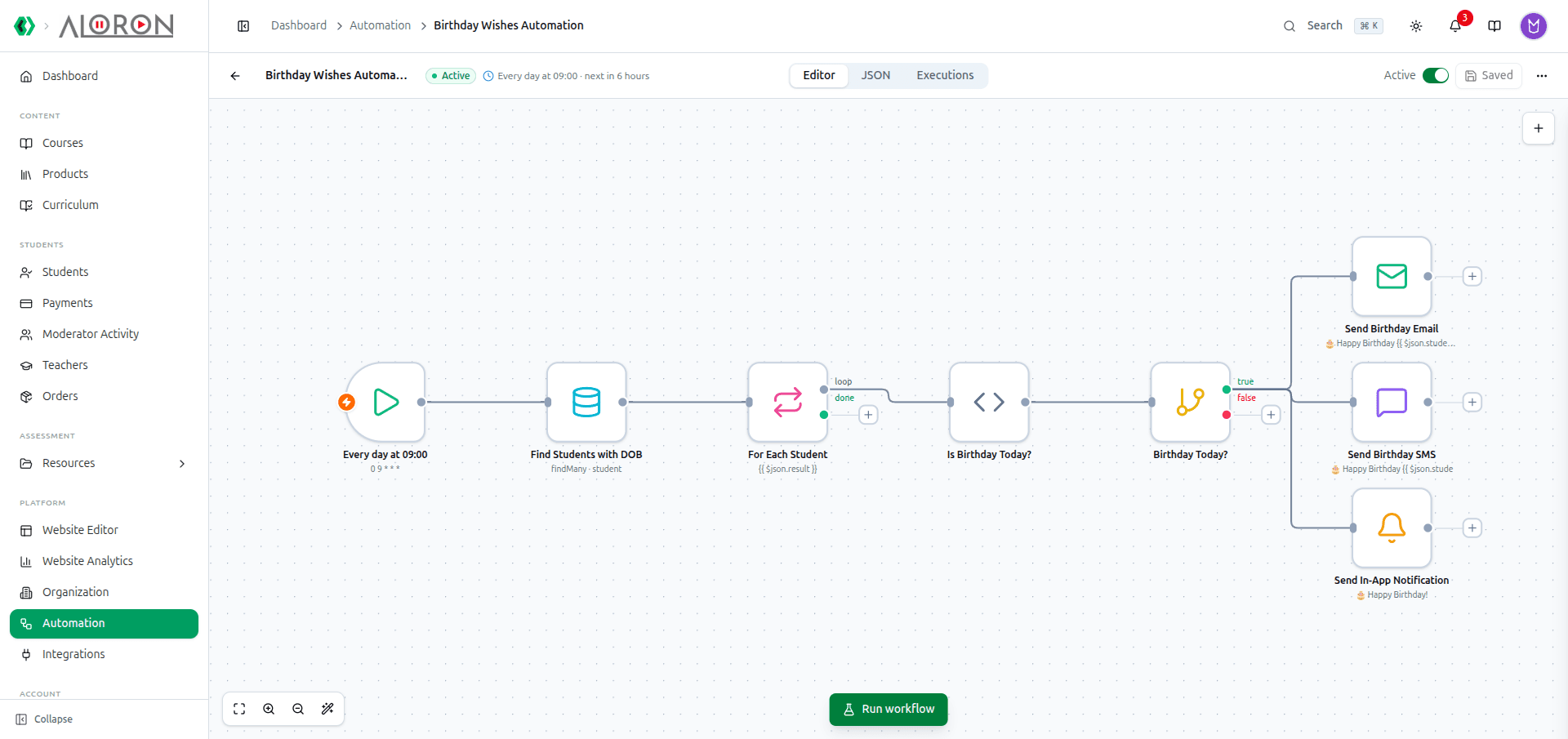Click the Saved button
Screen dimensions: 1568x739
1489,75
